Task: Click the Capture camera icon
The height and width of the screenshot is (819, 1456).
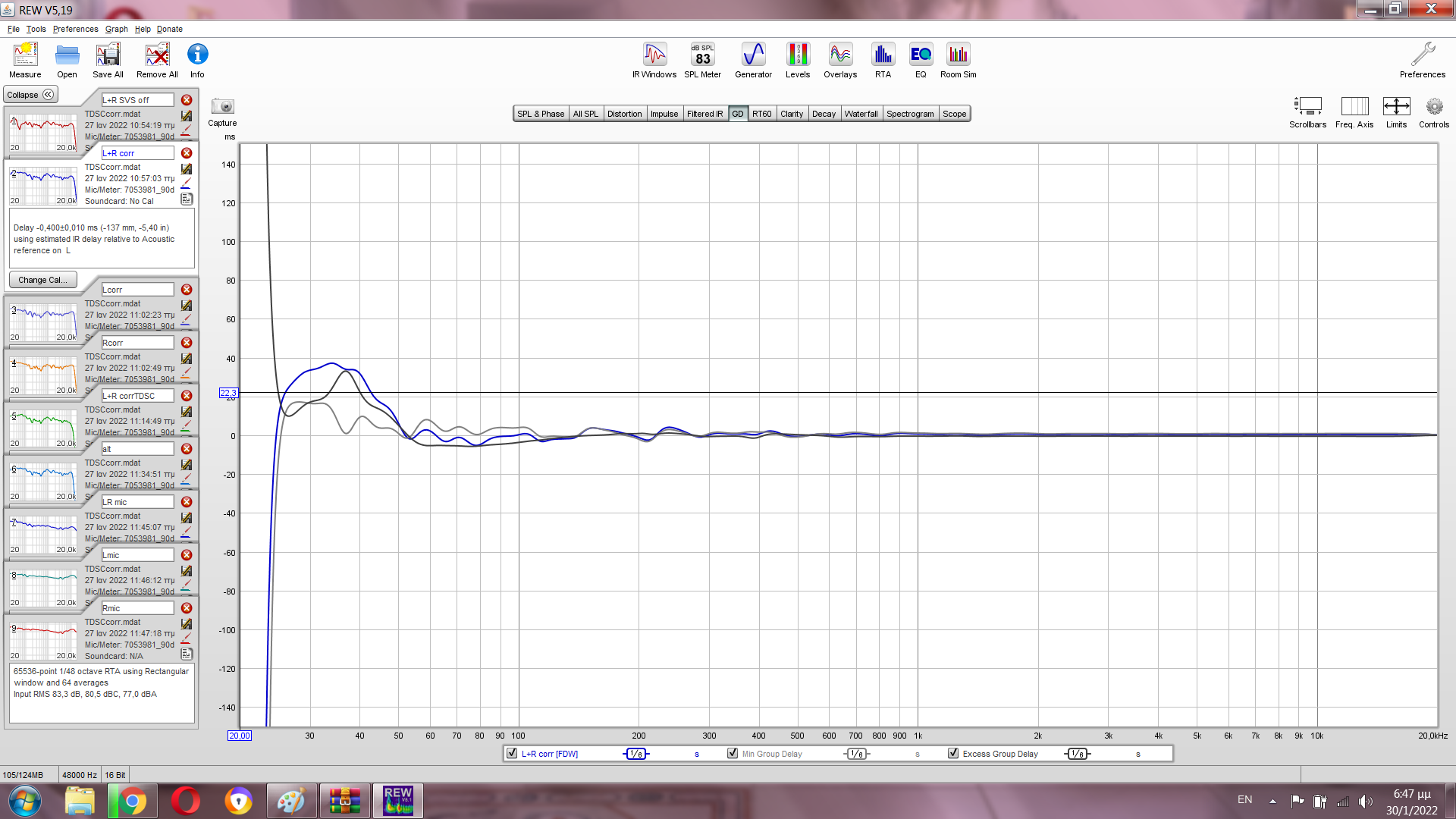Action: tap(222, 107)
